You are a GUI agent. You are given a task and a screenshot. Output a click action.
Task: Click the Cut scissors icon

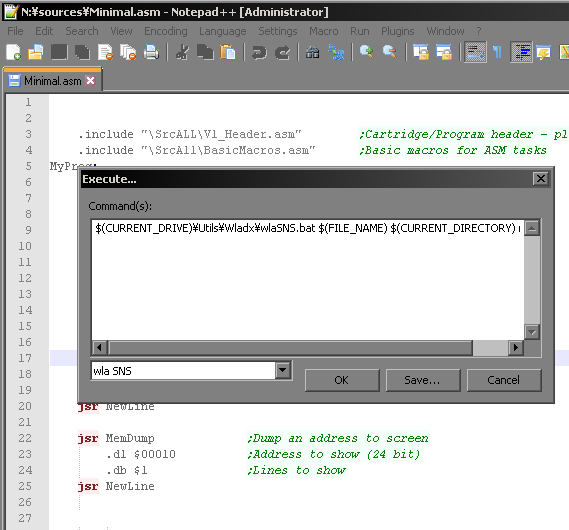click(x=182, y=52)
